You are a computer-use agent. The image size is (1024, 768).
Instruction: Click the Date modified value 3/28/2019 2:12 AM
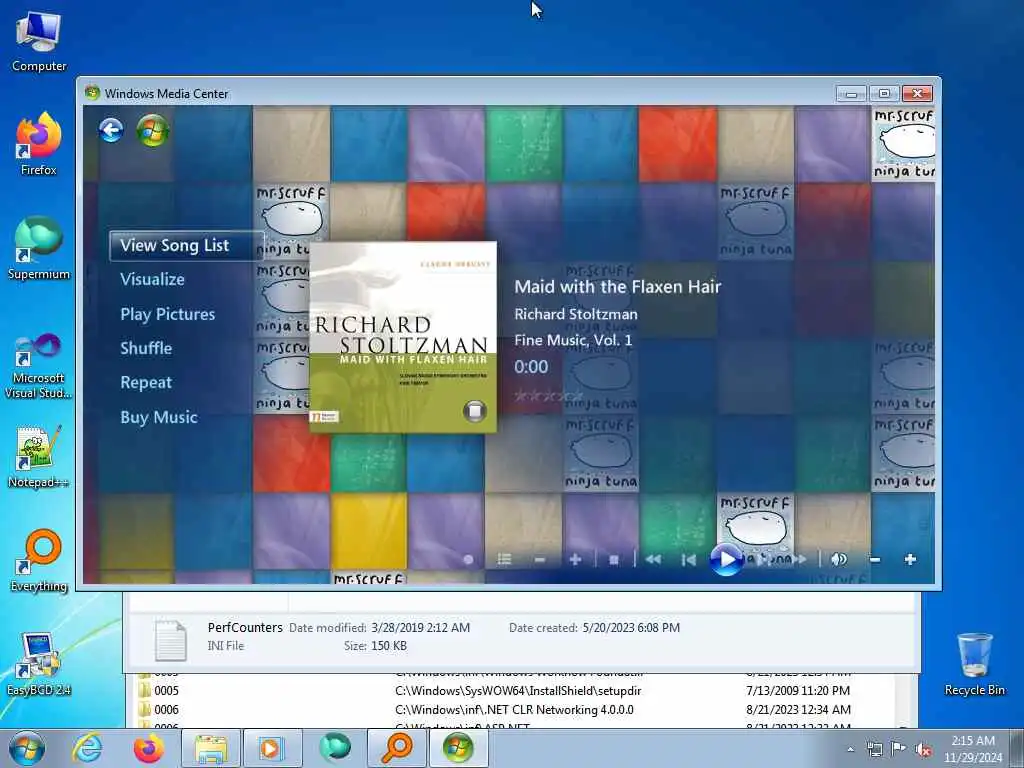(x=421, y=628)
